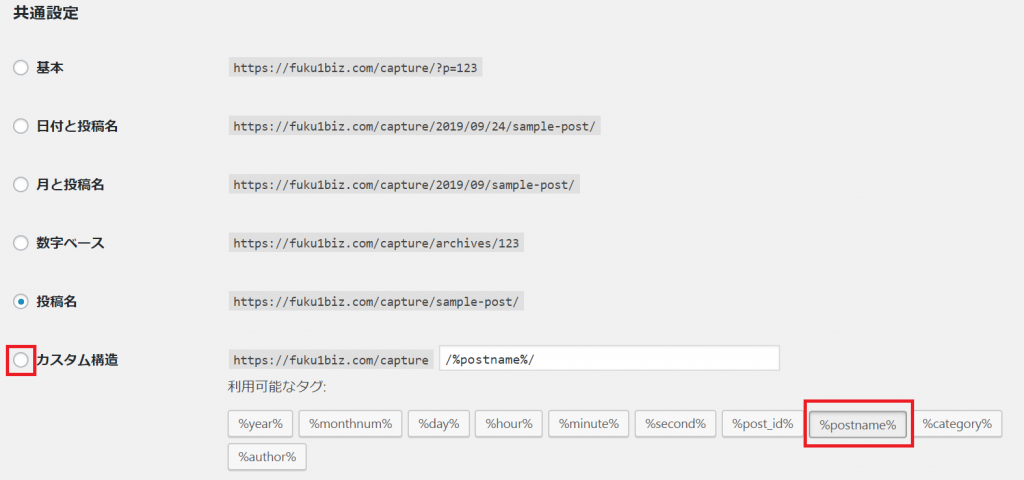Screen dimensions: 1024x480
Task: Add the %monthnum% tag button
Action: pyautogui.click(x=351, y=424)
